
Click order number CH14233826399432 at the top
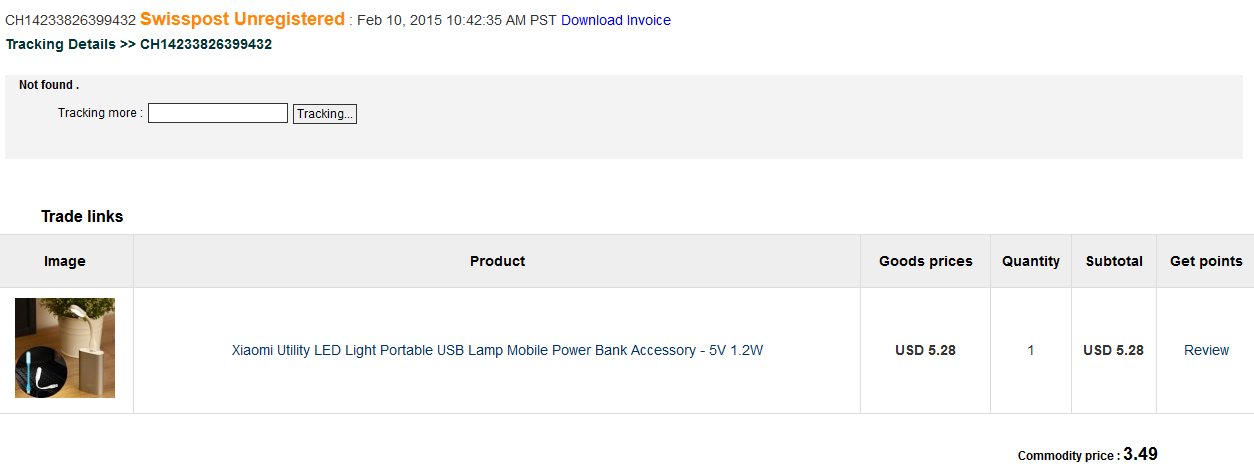[70, 20]
